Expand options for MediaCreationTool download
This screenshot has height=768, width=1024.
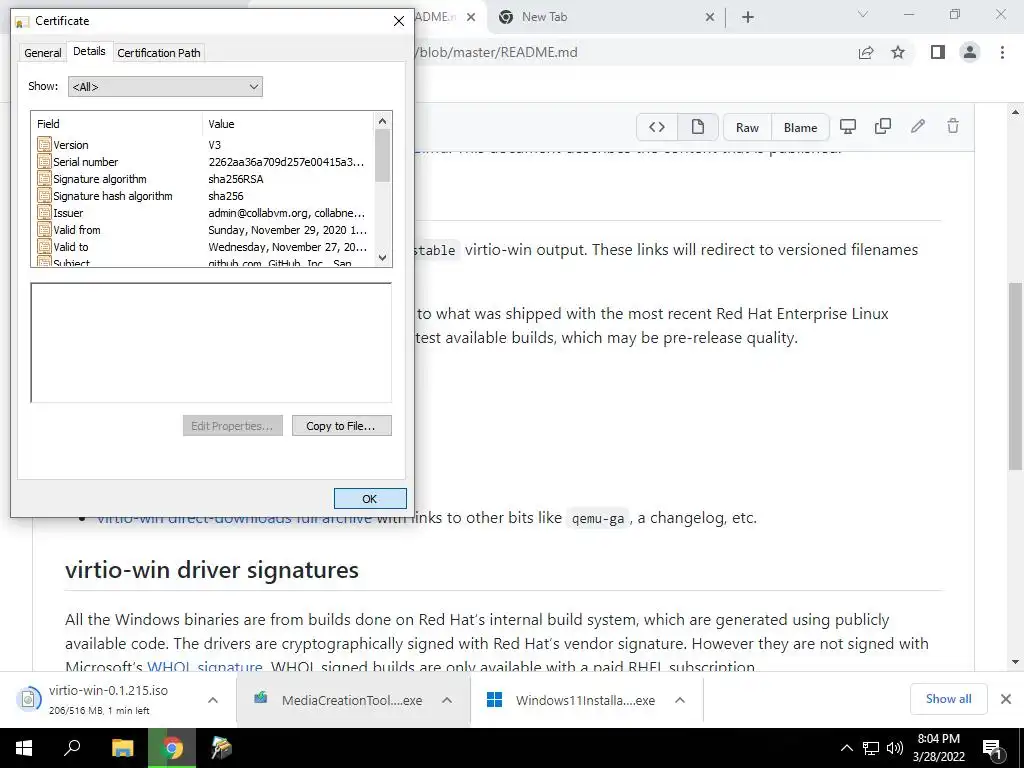(x=447, y=700)
